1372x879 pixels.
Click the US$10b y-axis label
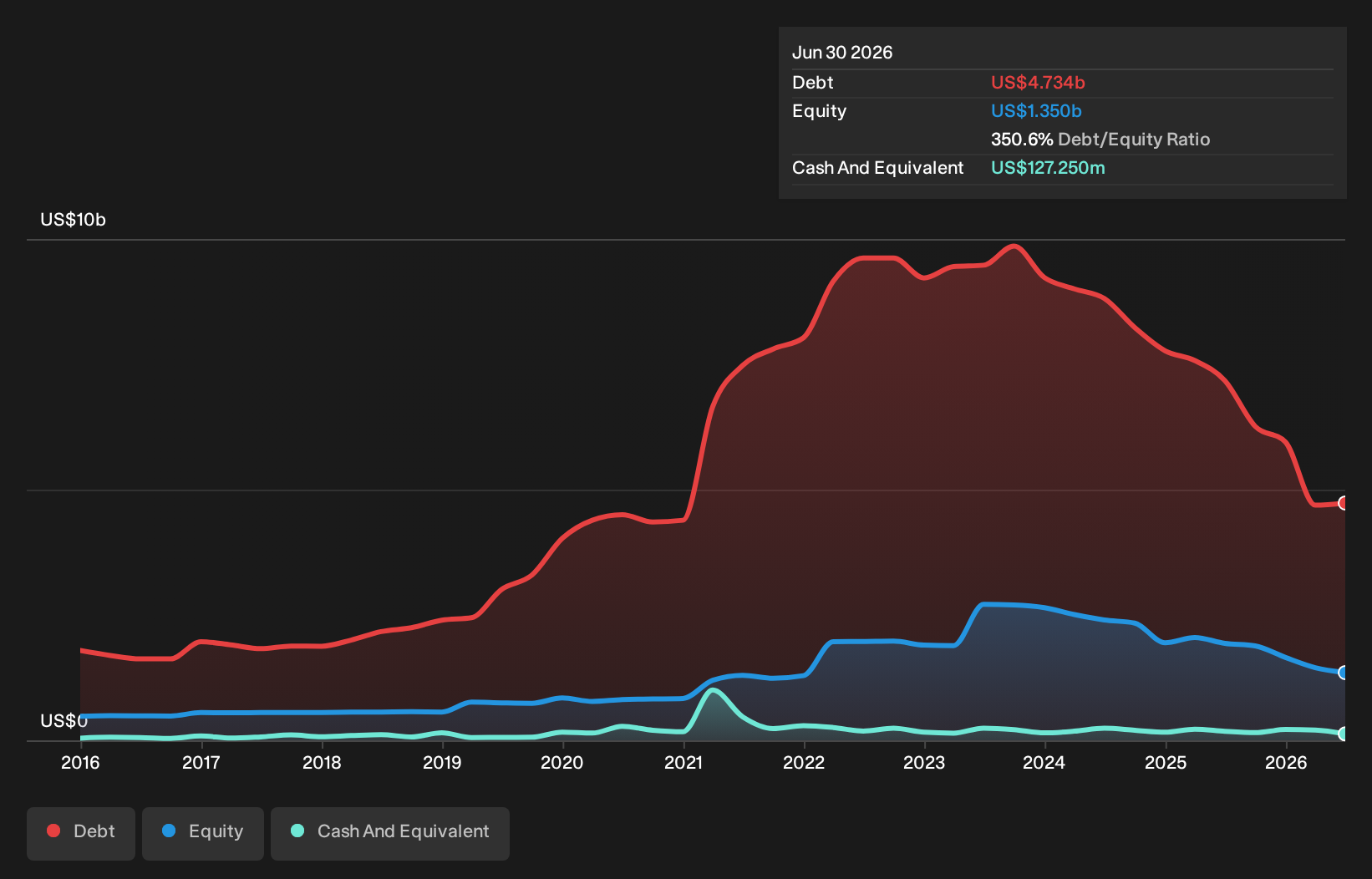click(x=73, y=220)
